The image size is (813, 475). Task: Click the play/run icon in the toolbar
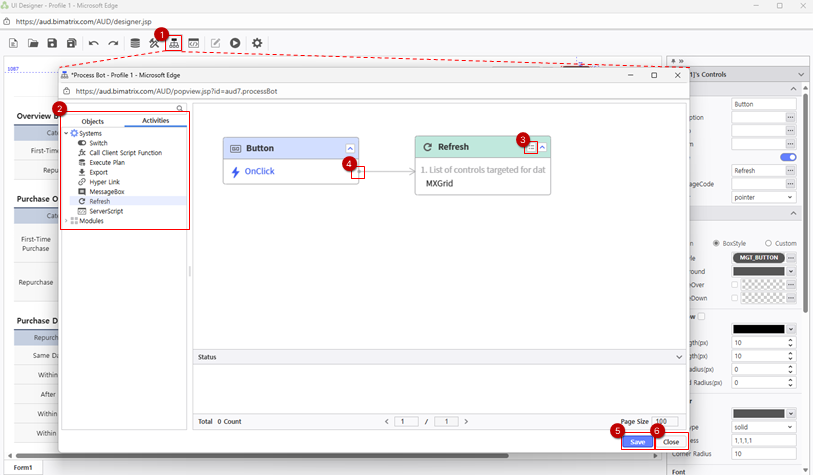pos(235,43)
